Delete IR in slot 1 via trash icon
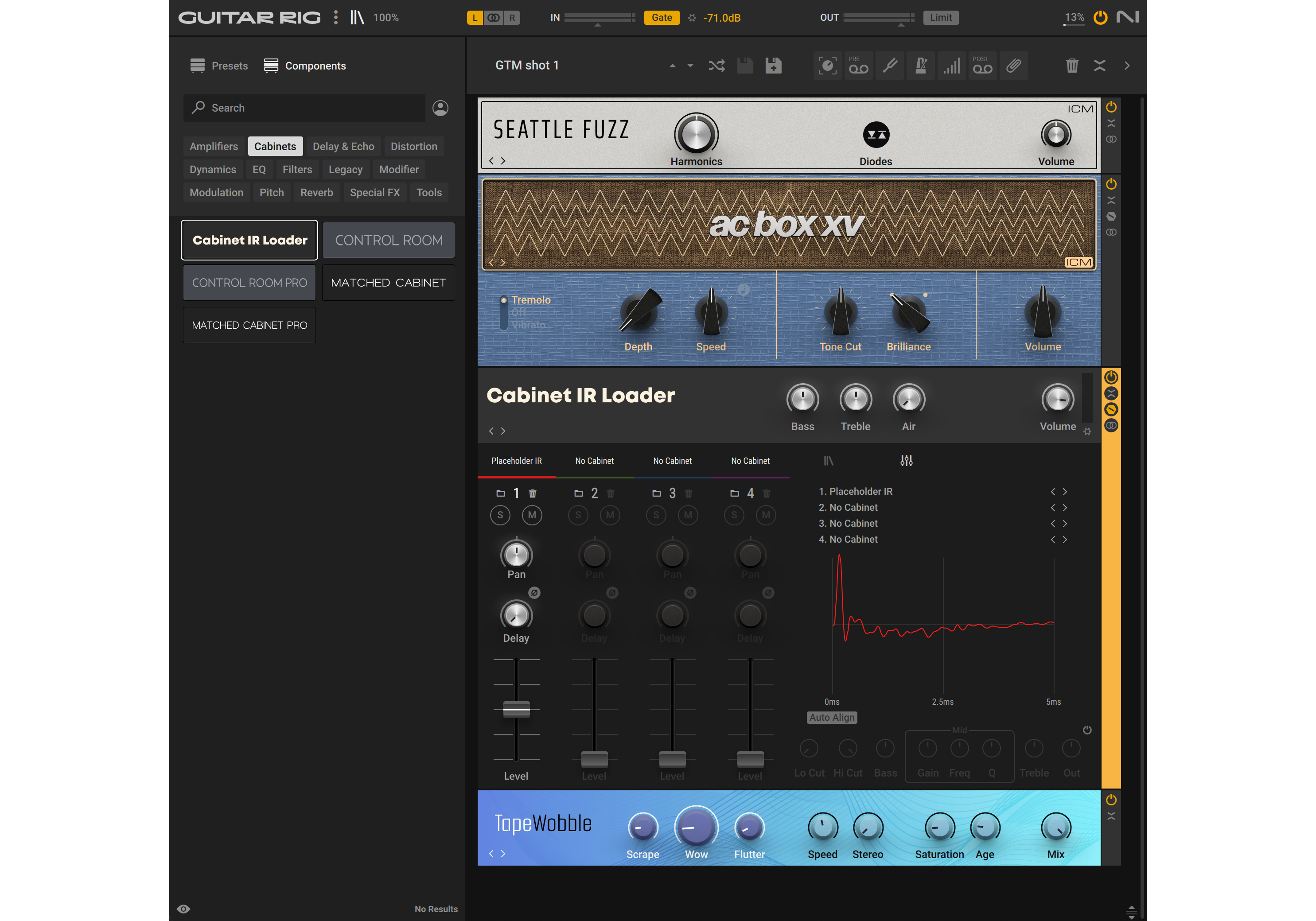 [533, 493]
